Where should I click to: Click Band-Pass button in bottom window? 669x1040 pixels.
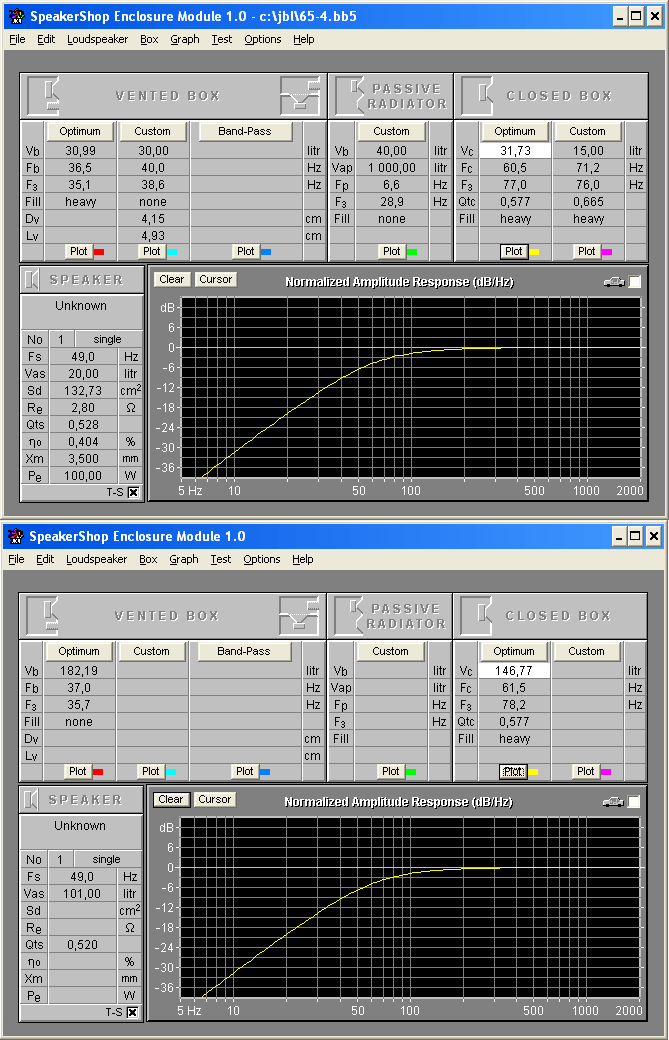click(x=243, y=651)
